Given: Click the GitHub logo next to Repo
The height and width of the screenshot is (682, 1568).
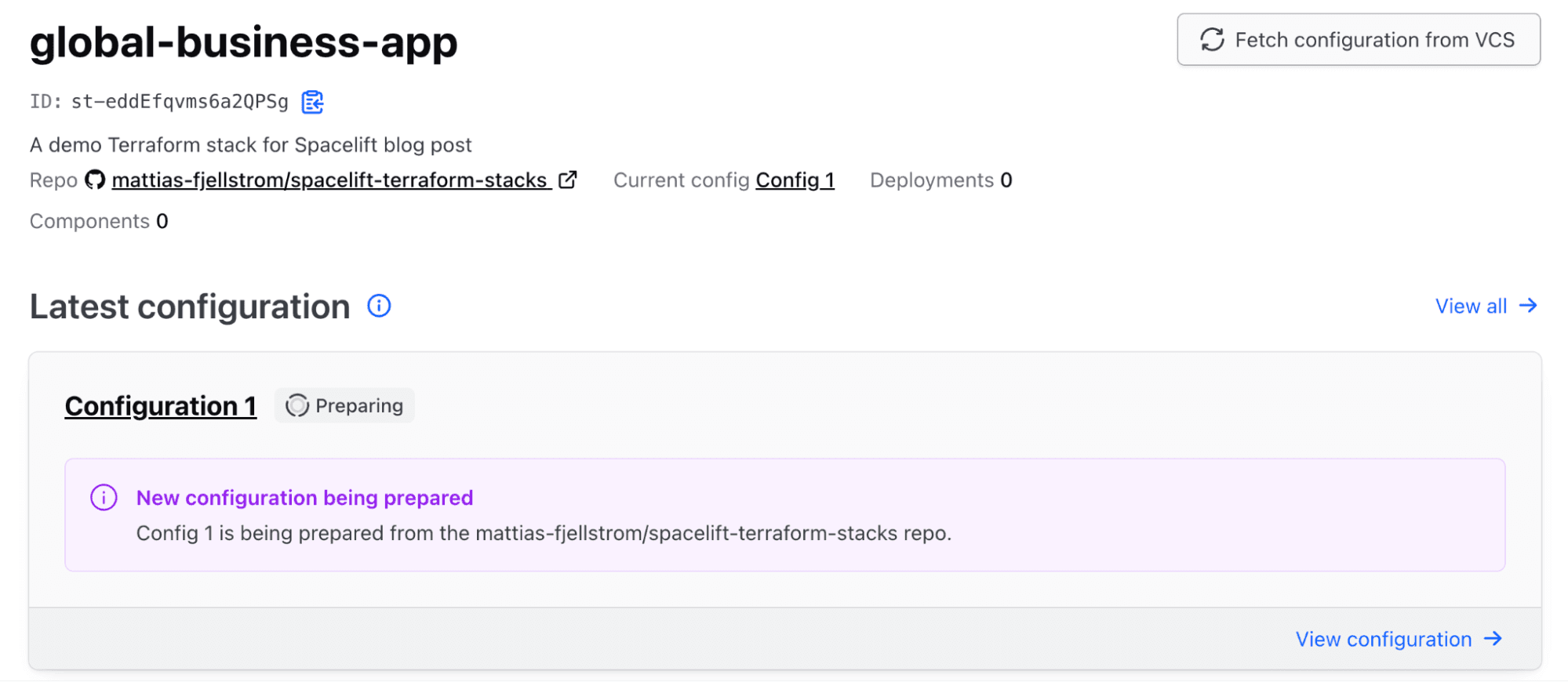Looking at the screenshot, I should click(95, 180).
